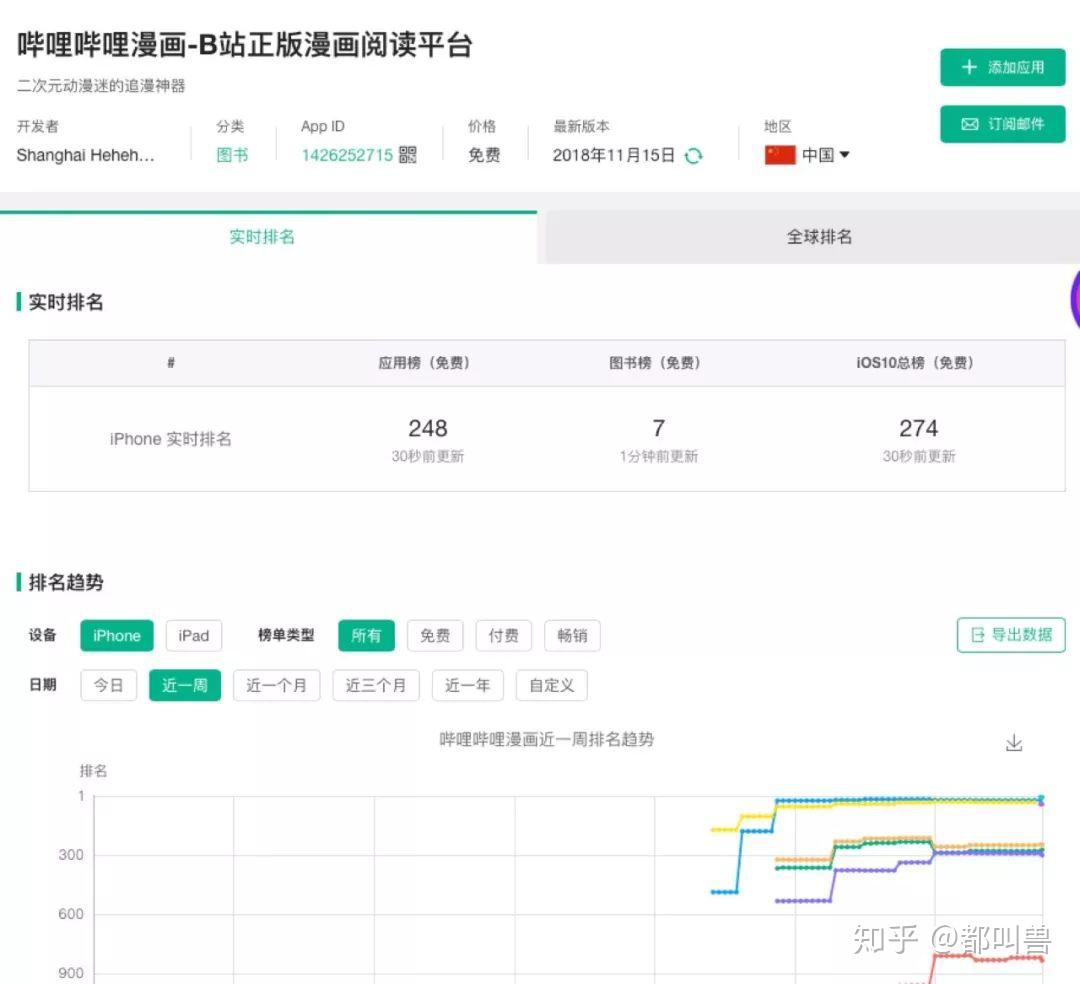Select the 近一年 date range

[468, 685]
